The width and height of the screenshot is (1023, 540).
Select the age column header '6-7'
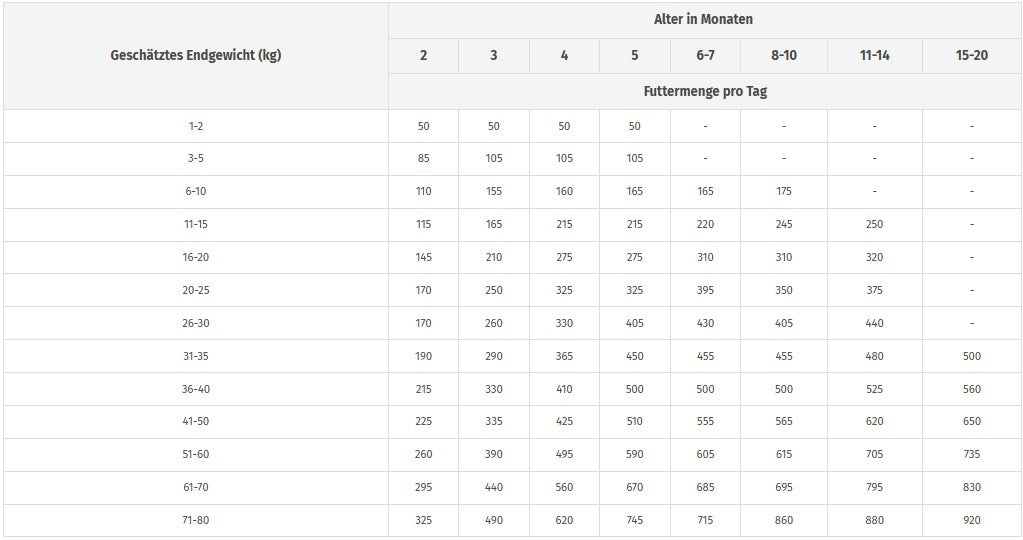pyautogui.click(x=705, y=55)
